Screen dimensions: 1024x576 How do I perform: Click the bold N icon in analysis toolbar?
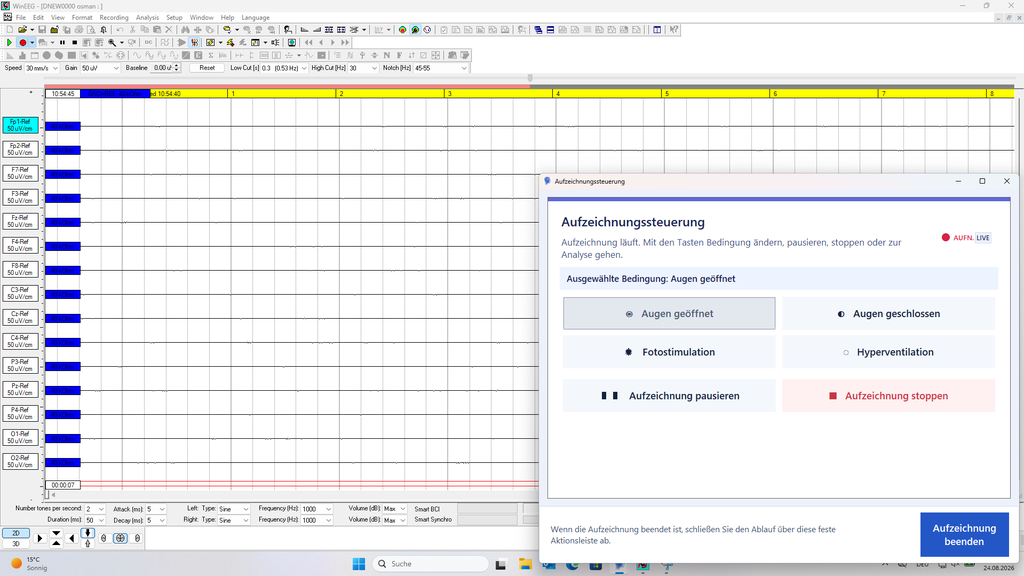(387, 56)
